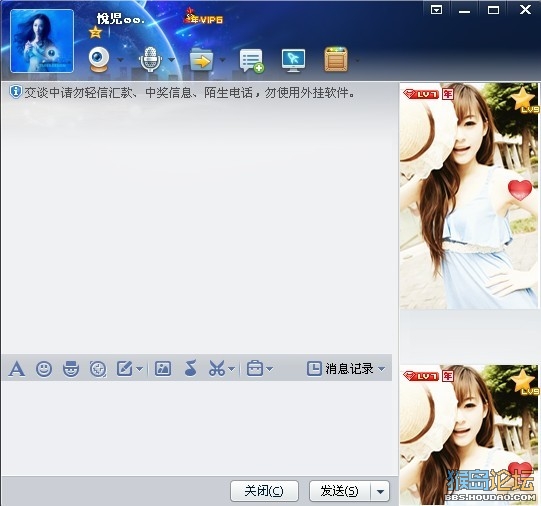Open VIP magic emoticon face icon
The height and width of the screenshot is (506, 541).
point(71,369)
